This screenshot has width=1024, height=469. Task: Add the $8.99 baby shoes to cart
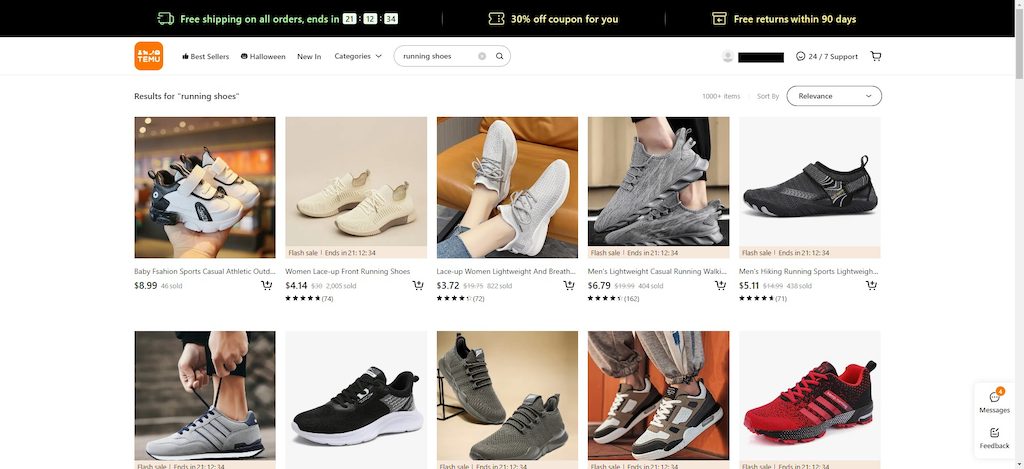coord(266,285)
